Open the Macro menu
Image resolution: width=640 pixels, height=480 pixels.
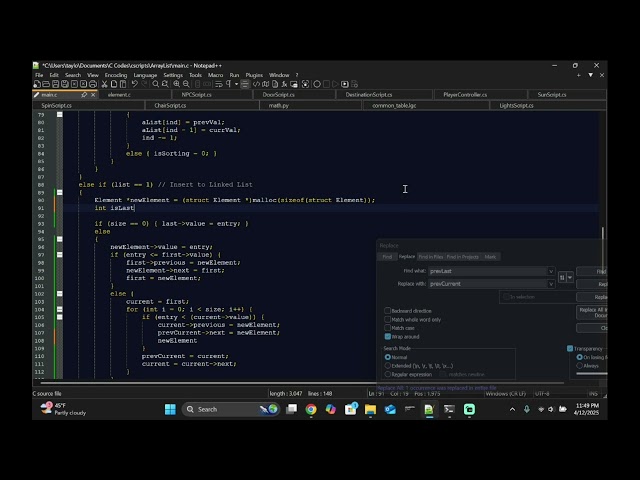point(216,75)
